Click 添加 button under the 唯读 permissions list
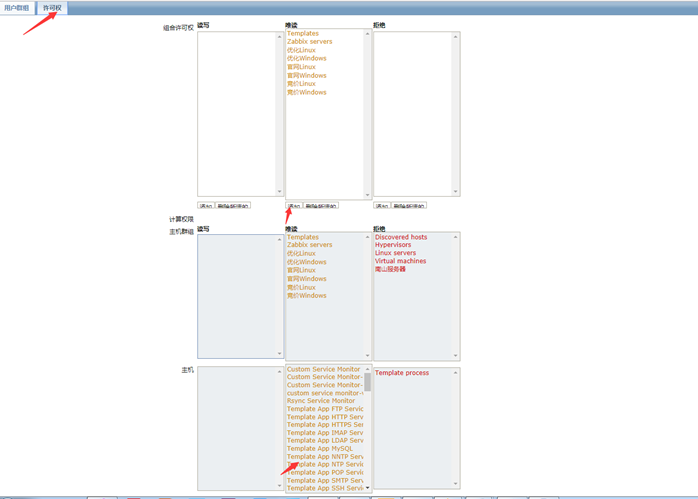 pos(294,206)
